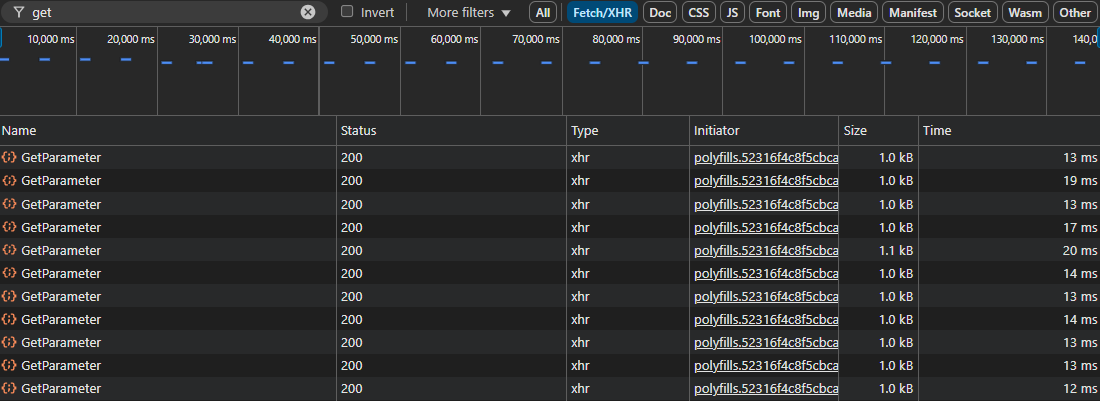
Task: Open the More filters dropdown
Action: 468,13
